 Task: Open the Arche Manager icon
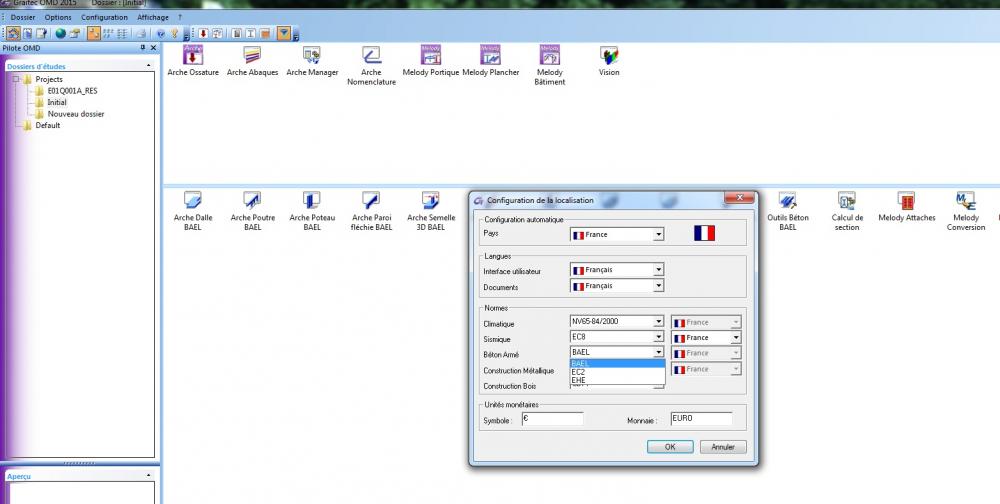pyautogui.click(x=312, y=61)
